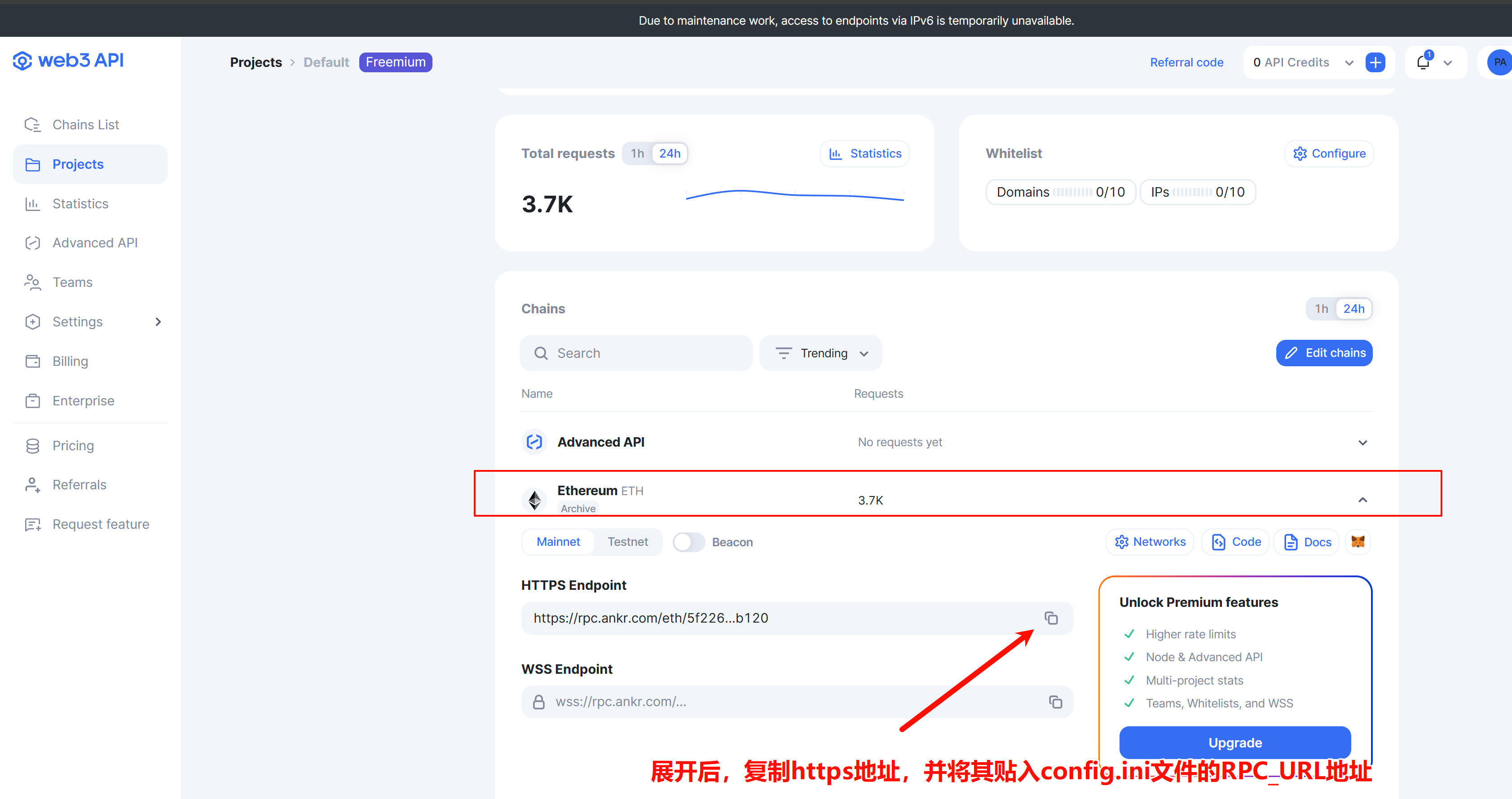Open the Trending sort dropdown

(x=820, y=353)
